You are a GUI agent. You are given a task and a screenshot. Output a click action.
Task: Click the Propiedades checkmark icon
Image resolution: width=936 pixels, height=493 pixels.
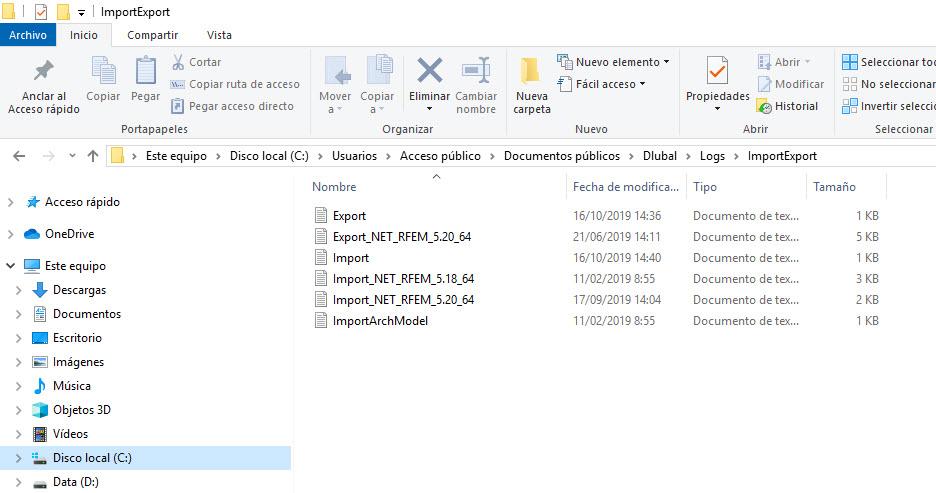point(718,71)
